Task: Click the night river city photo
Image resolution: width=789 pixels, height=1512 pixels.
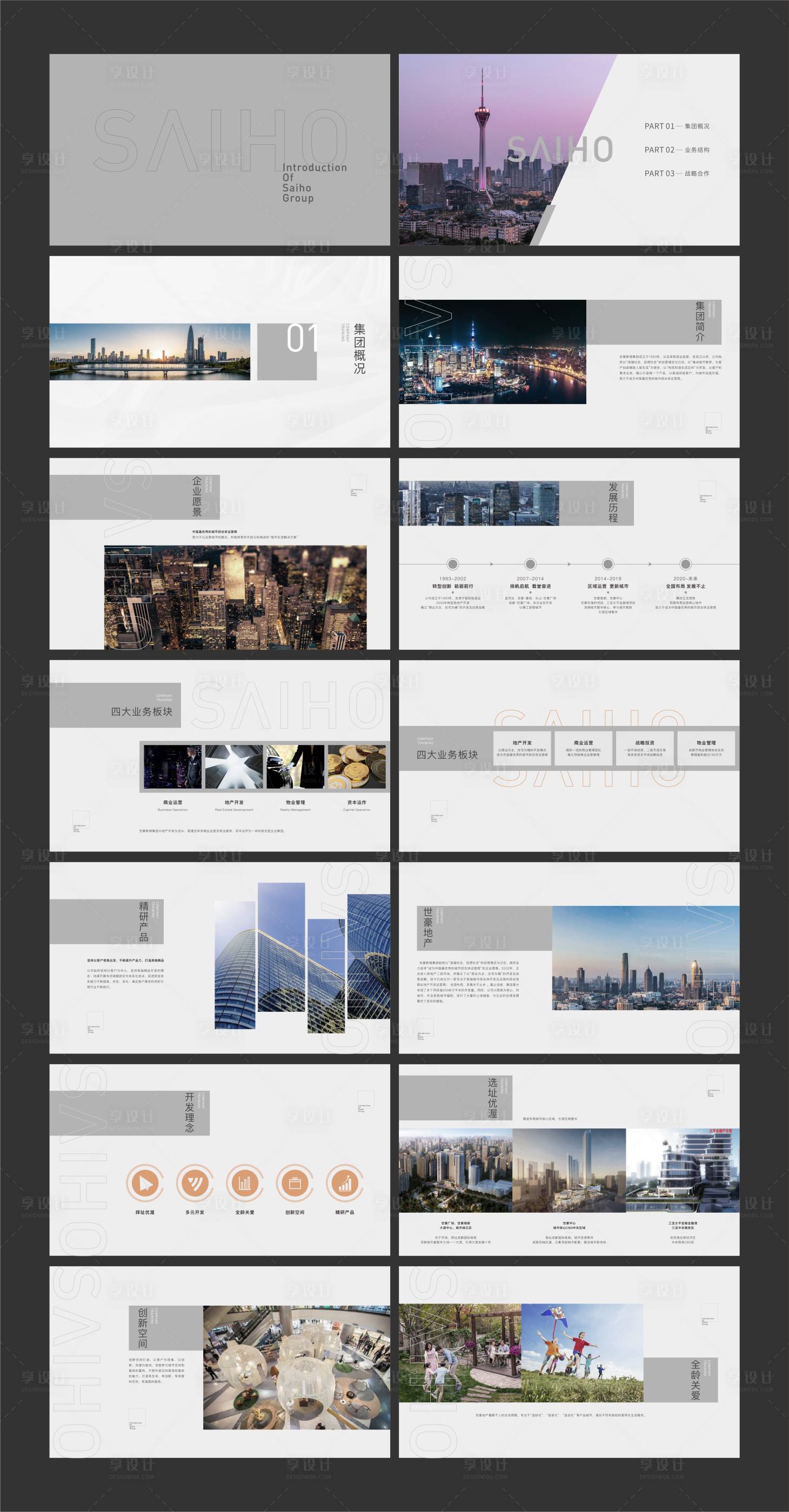Action: click(492, 352)
